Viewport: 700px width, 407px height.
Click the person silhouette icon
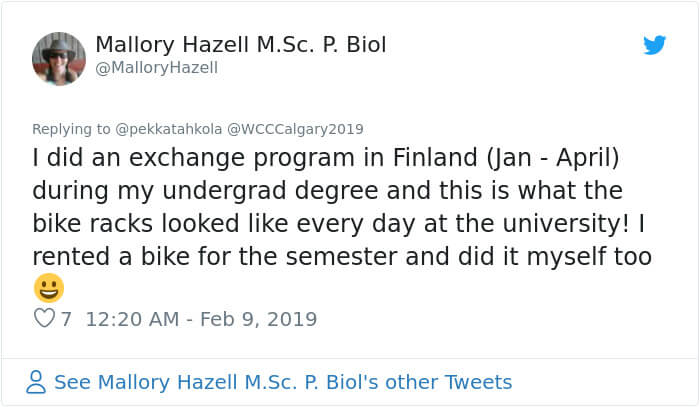(37, 382)
